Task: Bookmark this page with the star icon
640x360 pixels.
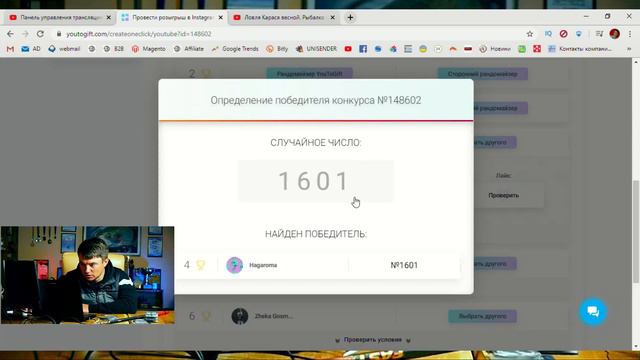Action: pyautogui.click(x=530, y=34)
